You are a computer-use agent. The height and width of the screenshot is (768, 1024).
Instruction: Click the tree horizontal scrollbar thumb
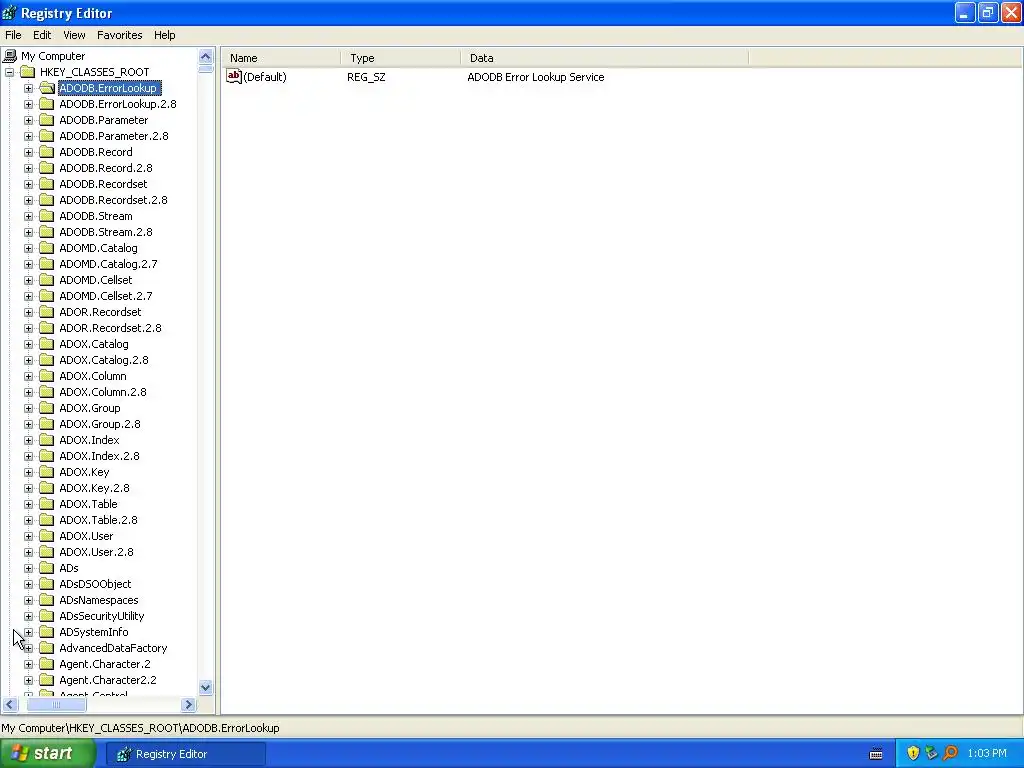(56, 705)
